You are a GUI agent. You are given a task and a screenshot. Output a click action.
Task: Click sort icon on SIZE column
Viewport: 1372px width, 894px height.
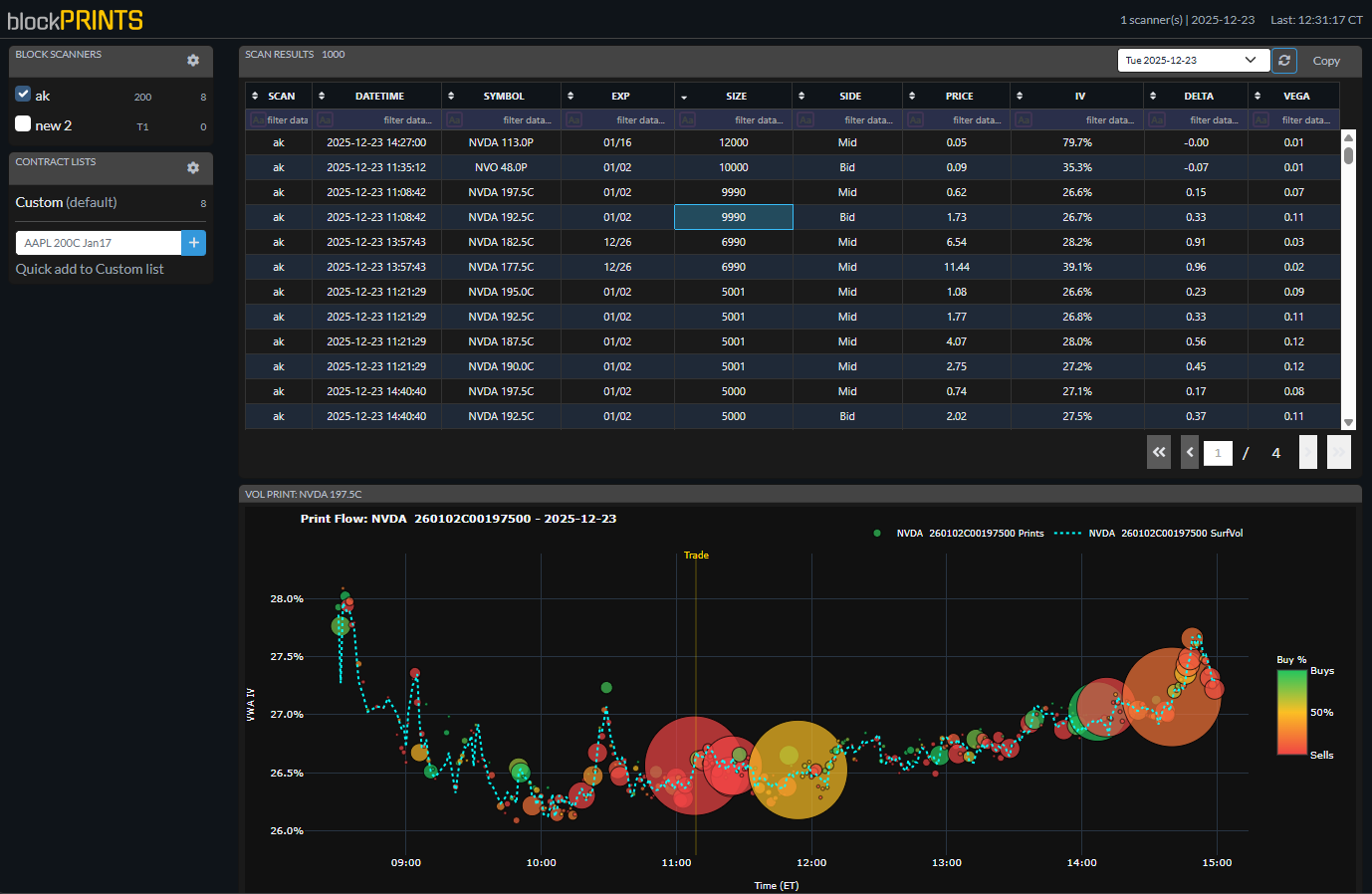click(x=684, y=97)
